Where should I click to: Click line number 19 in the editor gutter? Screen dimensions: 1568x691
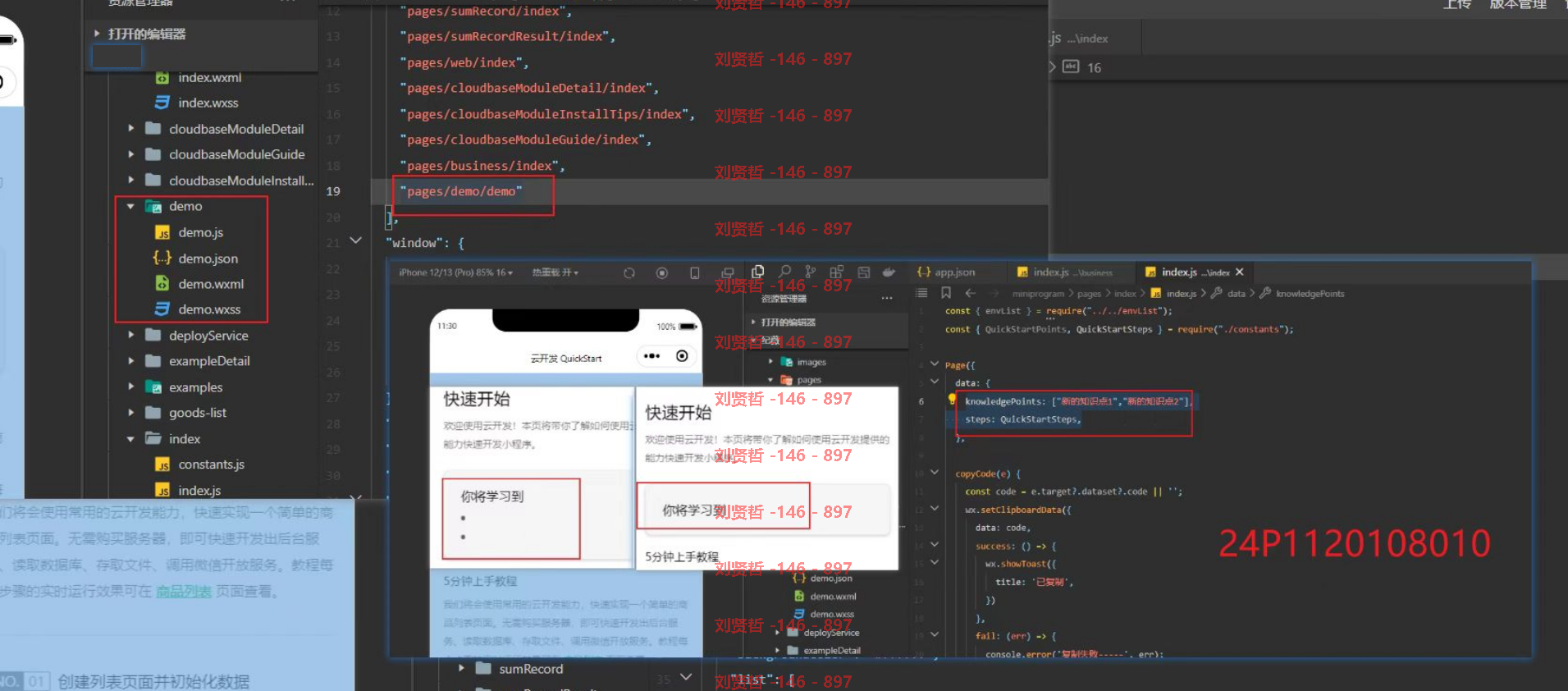point(333,191)
